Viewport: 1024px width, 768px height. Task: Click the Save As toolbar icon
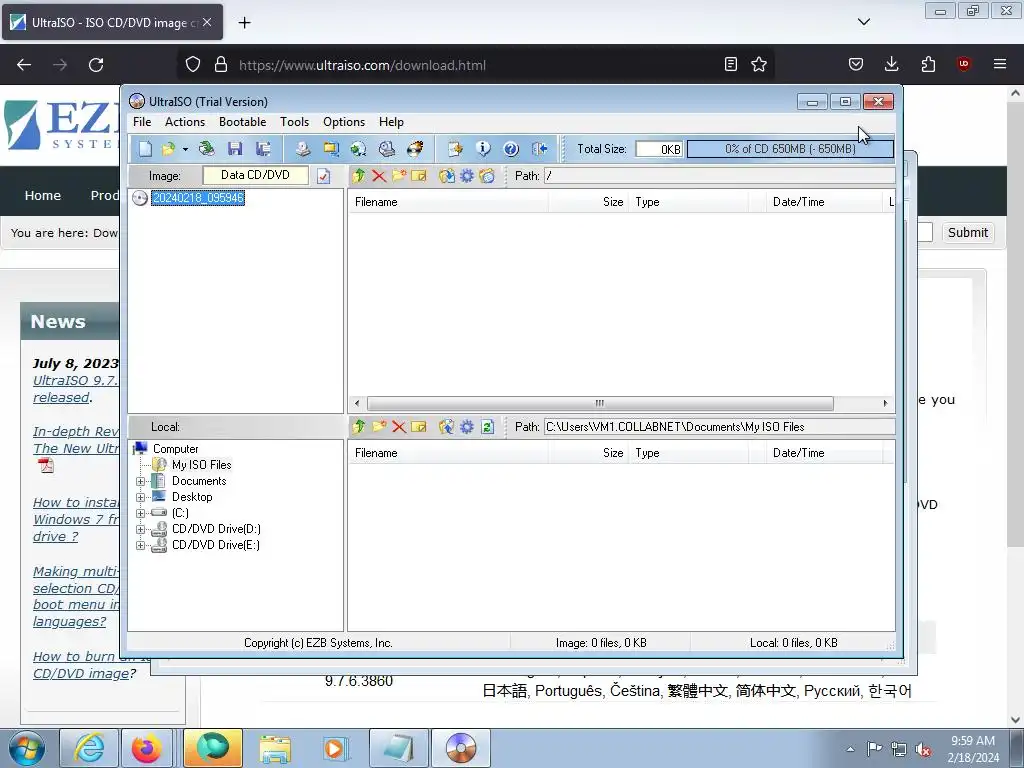pyautogui.click(x=263, y=149)
